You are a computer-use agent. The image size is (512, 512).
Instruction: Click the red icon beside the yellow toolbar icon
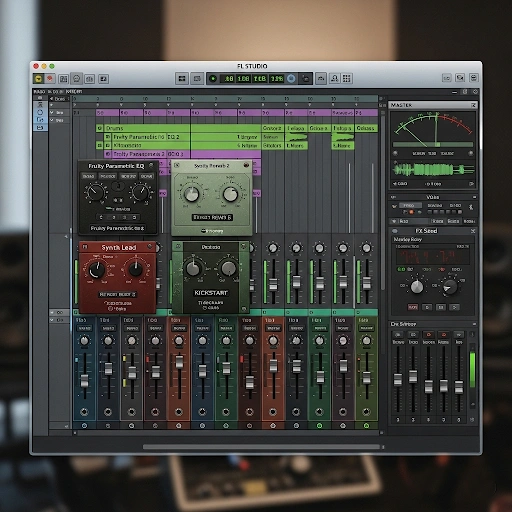50,79
